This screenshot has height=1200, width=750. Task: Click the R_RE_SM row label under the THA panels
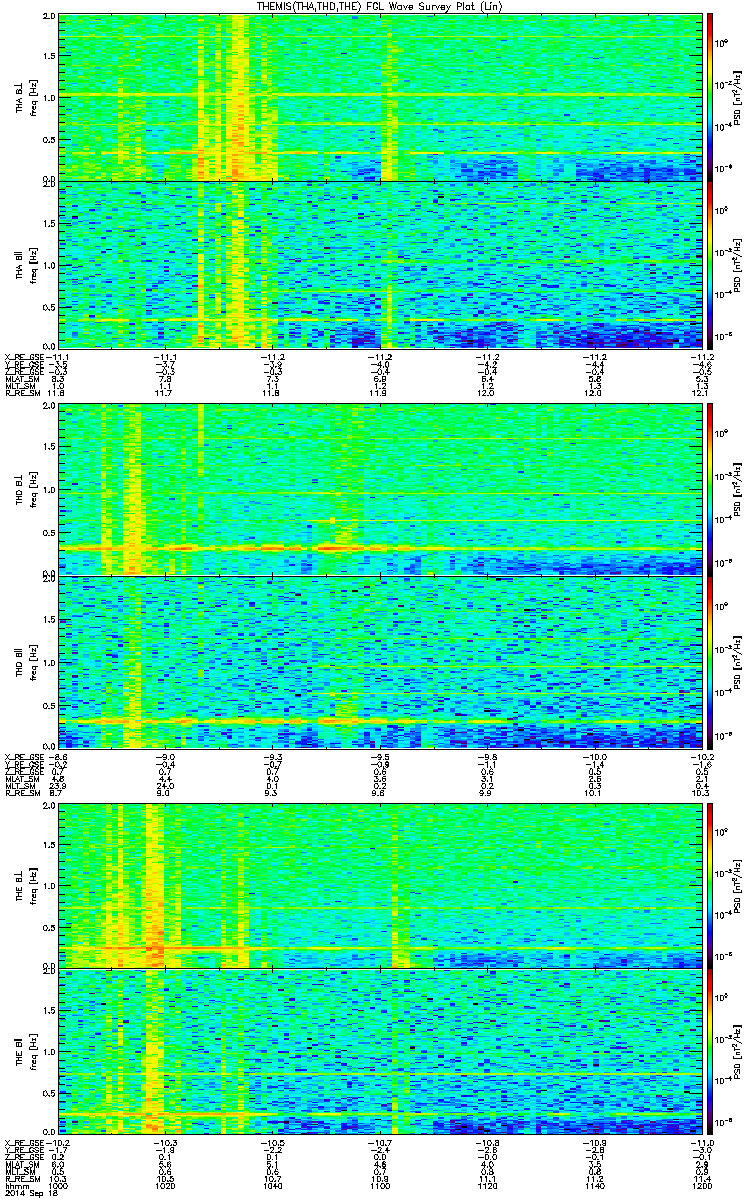[22, 394]
